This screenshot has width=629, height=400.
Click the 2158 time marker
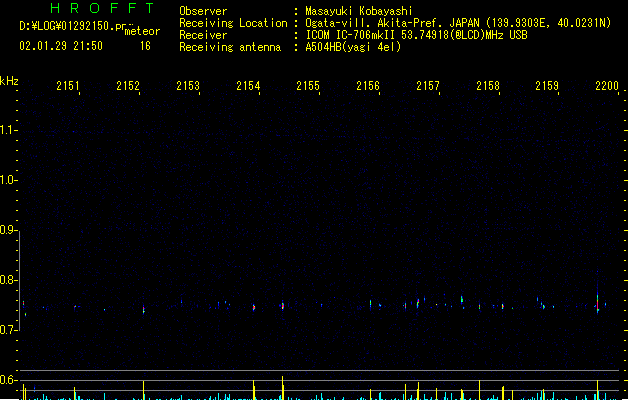pos(488,86)
